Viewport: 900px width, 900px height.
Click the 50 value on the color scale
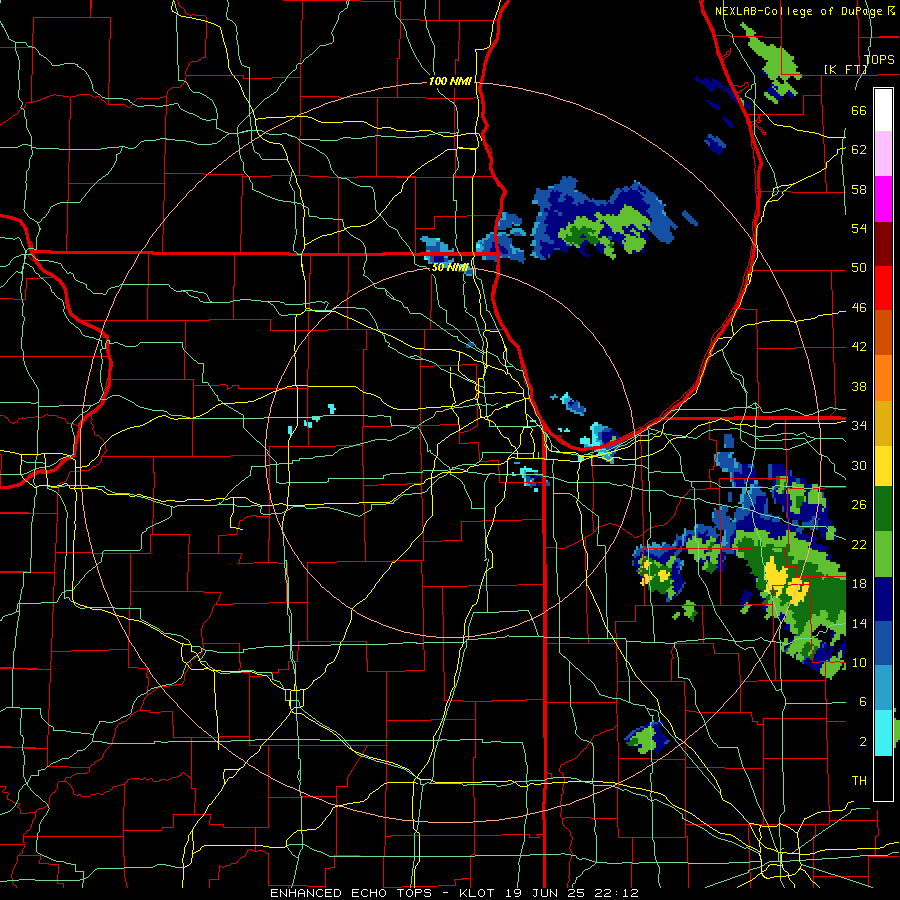point(859,267)
